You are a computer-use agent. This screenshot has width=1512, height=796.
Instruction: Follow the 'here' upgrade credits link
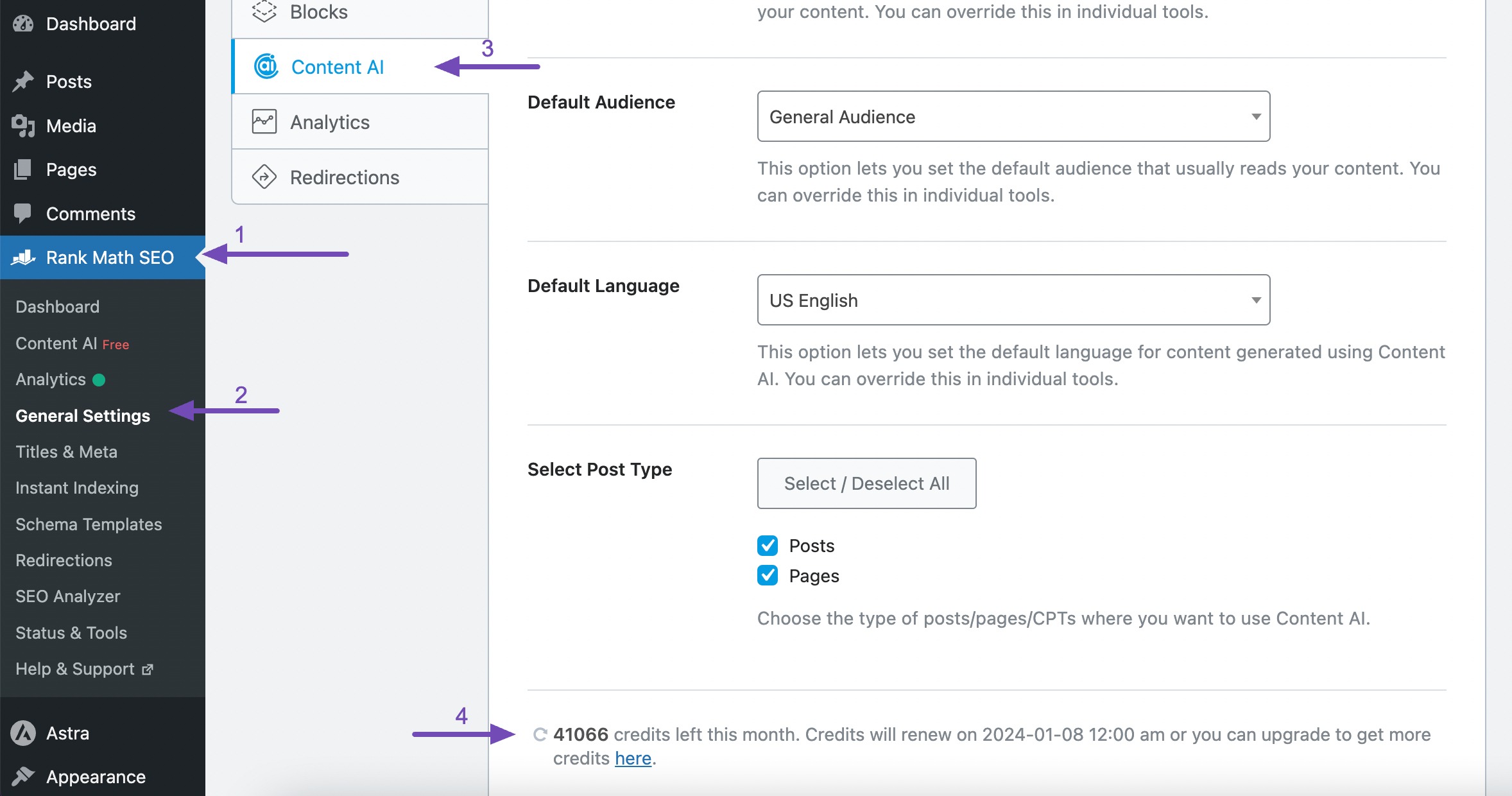[633, 758]
